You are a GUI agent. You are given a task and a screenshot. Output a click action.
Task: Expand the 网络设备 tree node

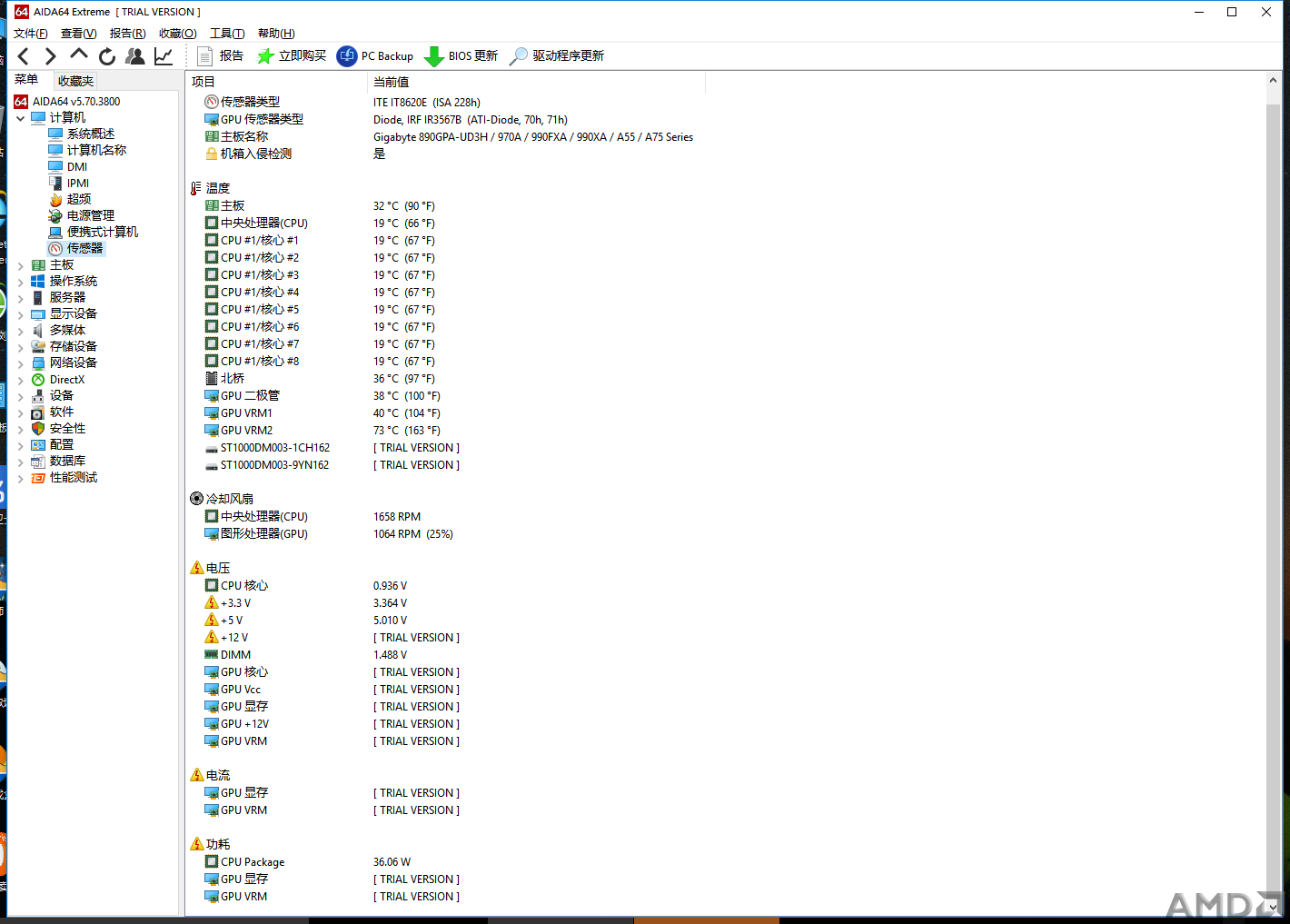click(x=20, y=363)
